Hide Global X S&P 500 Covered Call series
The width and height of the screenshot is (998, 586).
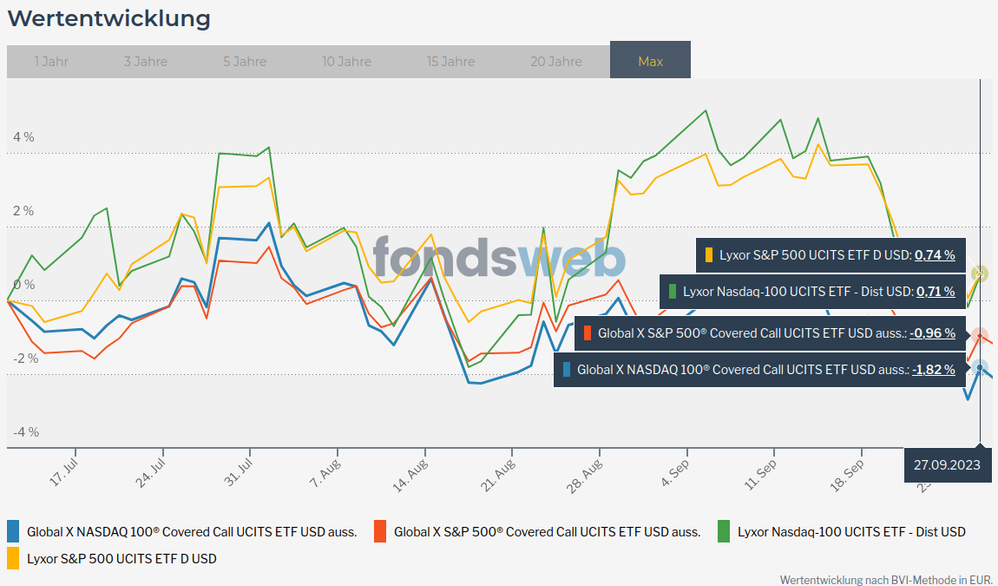547,532
